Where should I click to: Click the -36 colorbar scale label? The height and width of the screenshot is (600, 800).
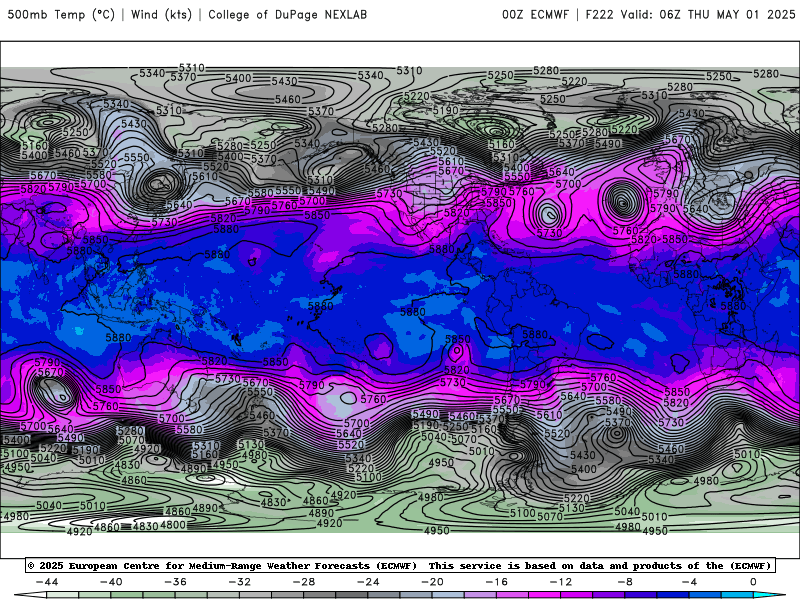coord(176,582)
